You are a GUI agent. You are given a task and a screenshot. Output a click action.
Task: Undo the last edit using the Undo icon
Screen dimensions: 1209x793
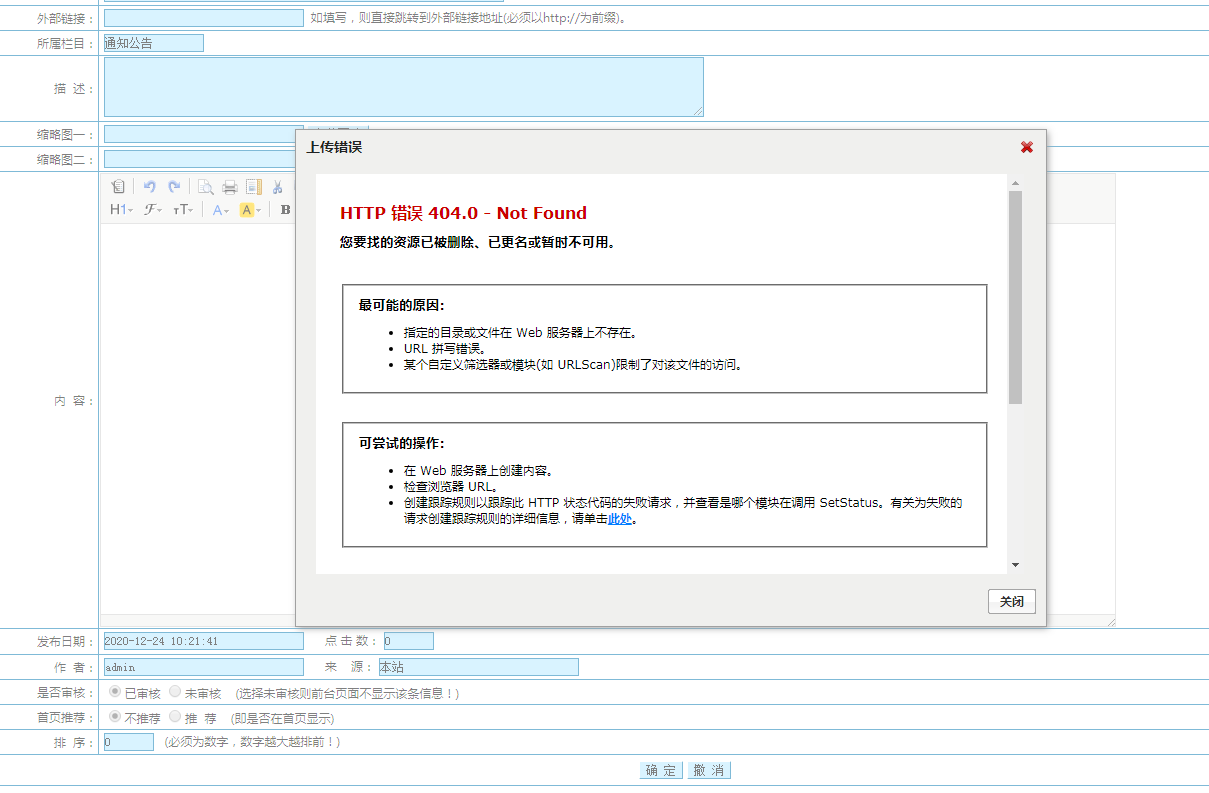(150, 186)
